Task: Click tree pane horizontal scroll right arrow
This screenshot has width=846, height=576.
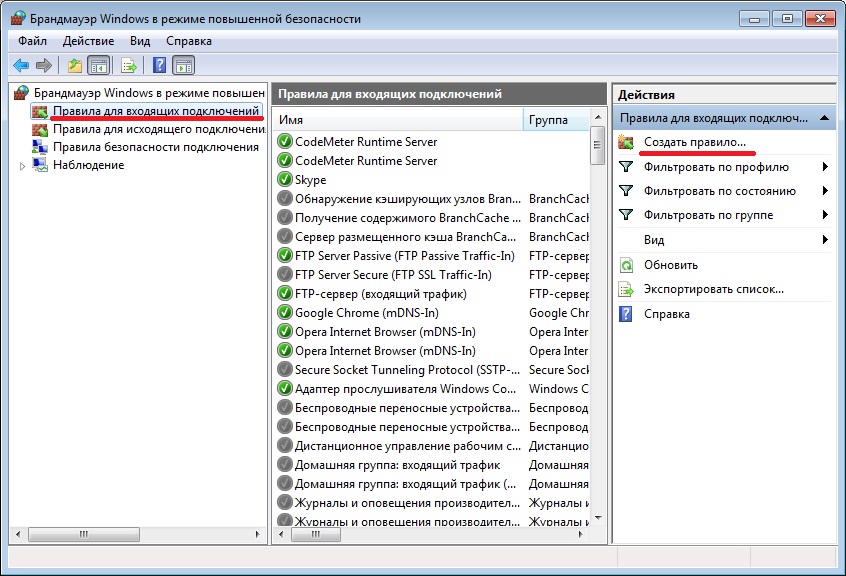Action: coord(257,534)
